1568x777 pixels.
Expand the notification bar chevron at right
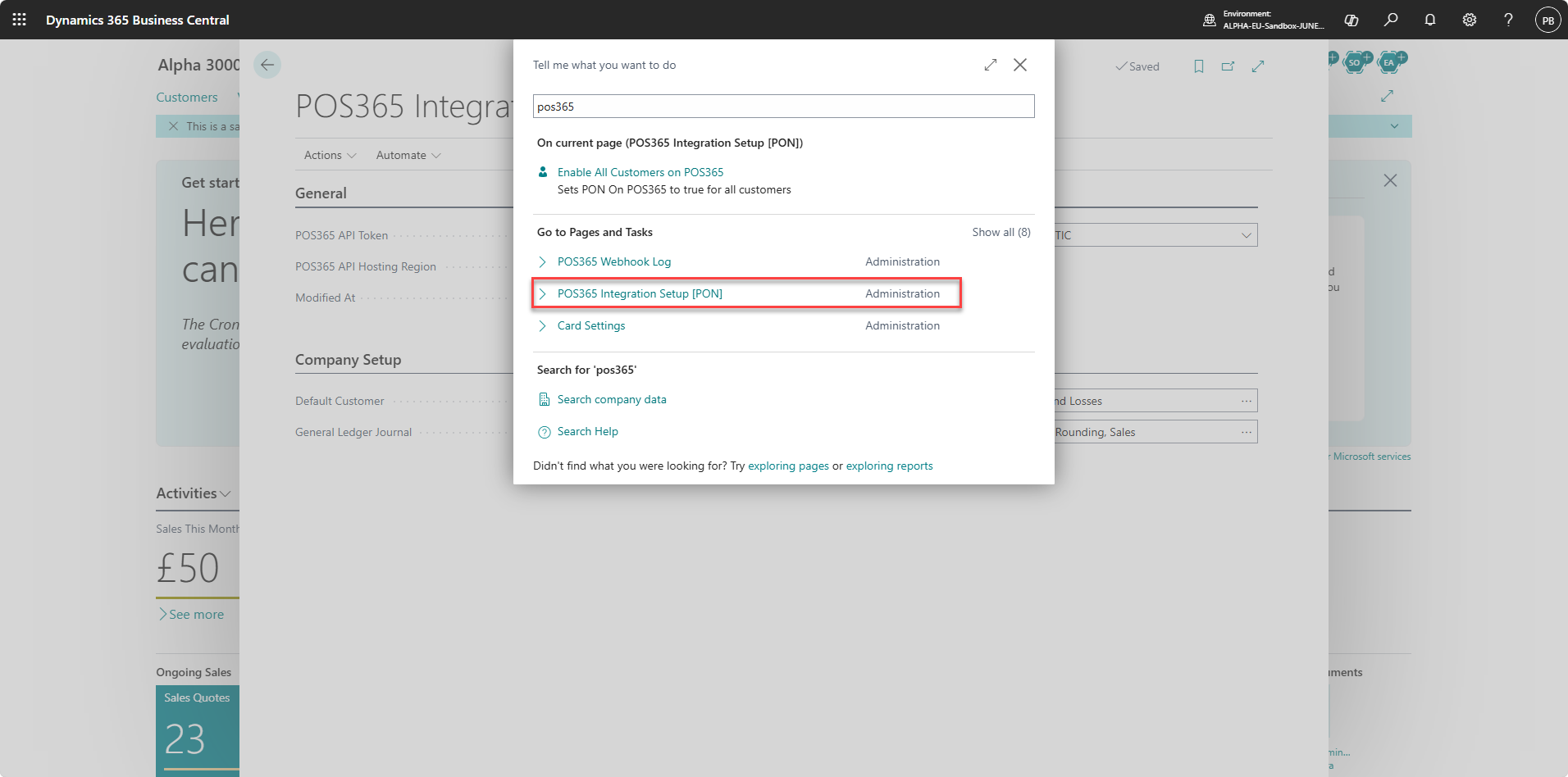click(1395, 126)
